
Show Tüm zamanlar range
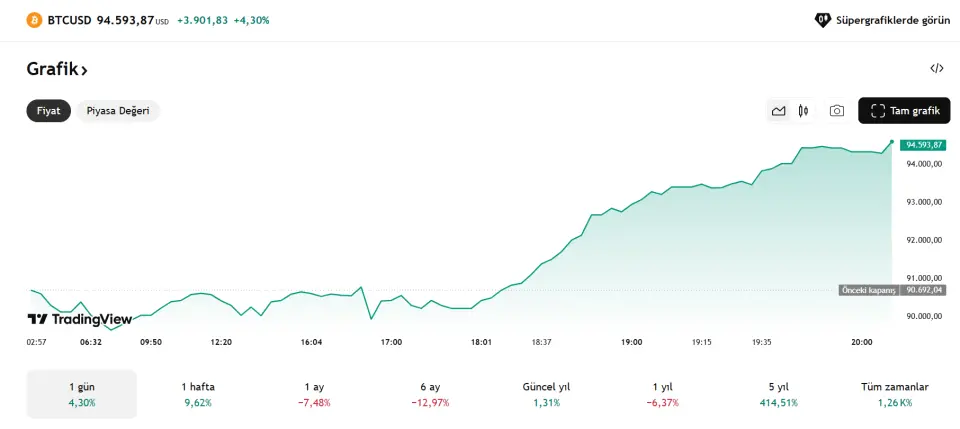[894, 394]
